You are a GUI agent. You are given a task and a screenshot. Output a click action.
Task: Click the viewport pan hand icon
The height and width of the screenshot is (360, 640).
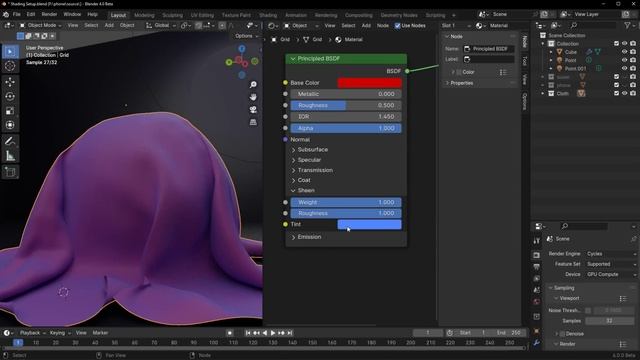(x=253, y=97)
